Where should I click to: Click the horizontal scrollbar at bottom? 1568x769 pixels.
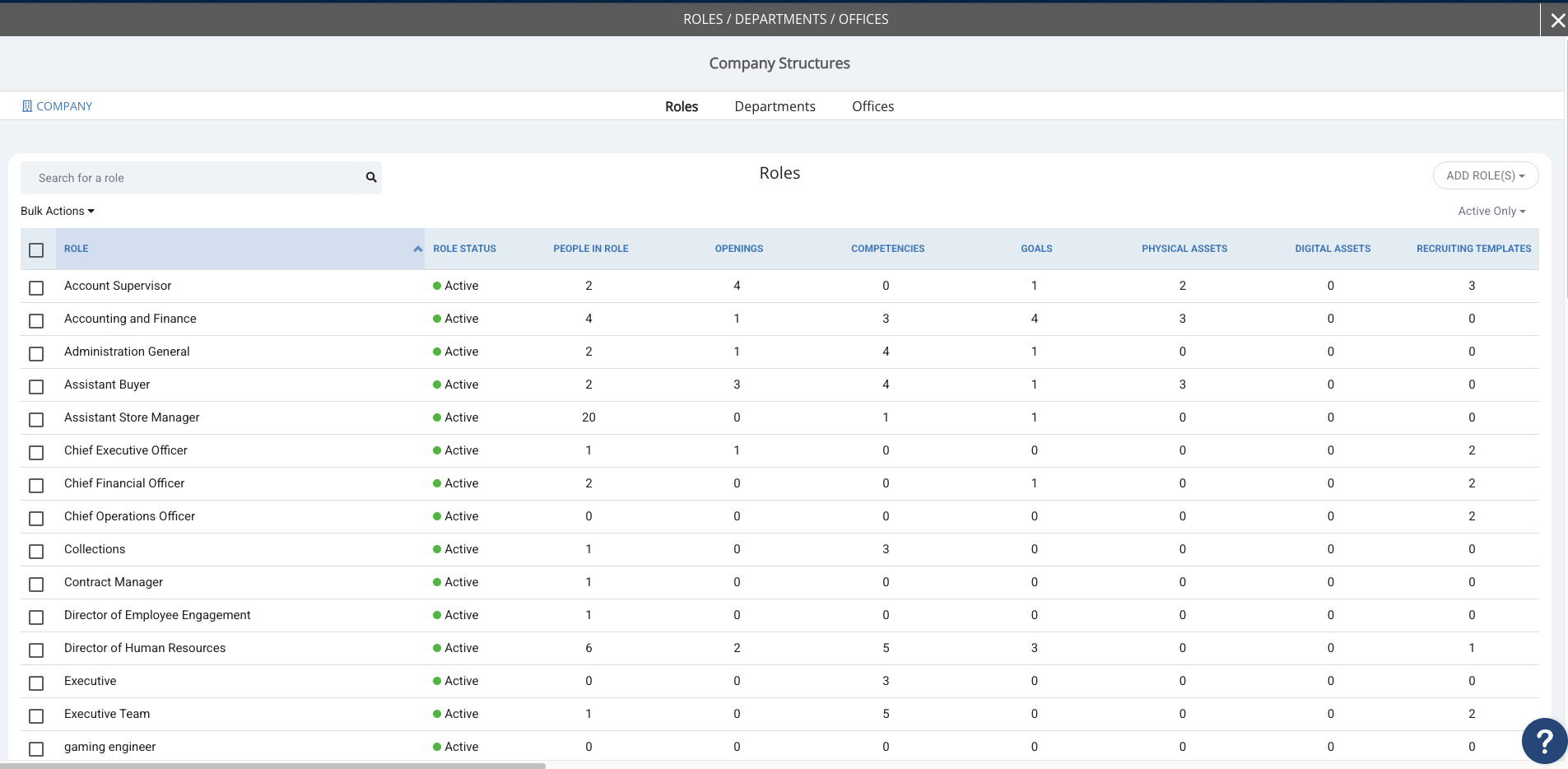pos(272,766)
